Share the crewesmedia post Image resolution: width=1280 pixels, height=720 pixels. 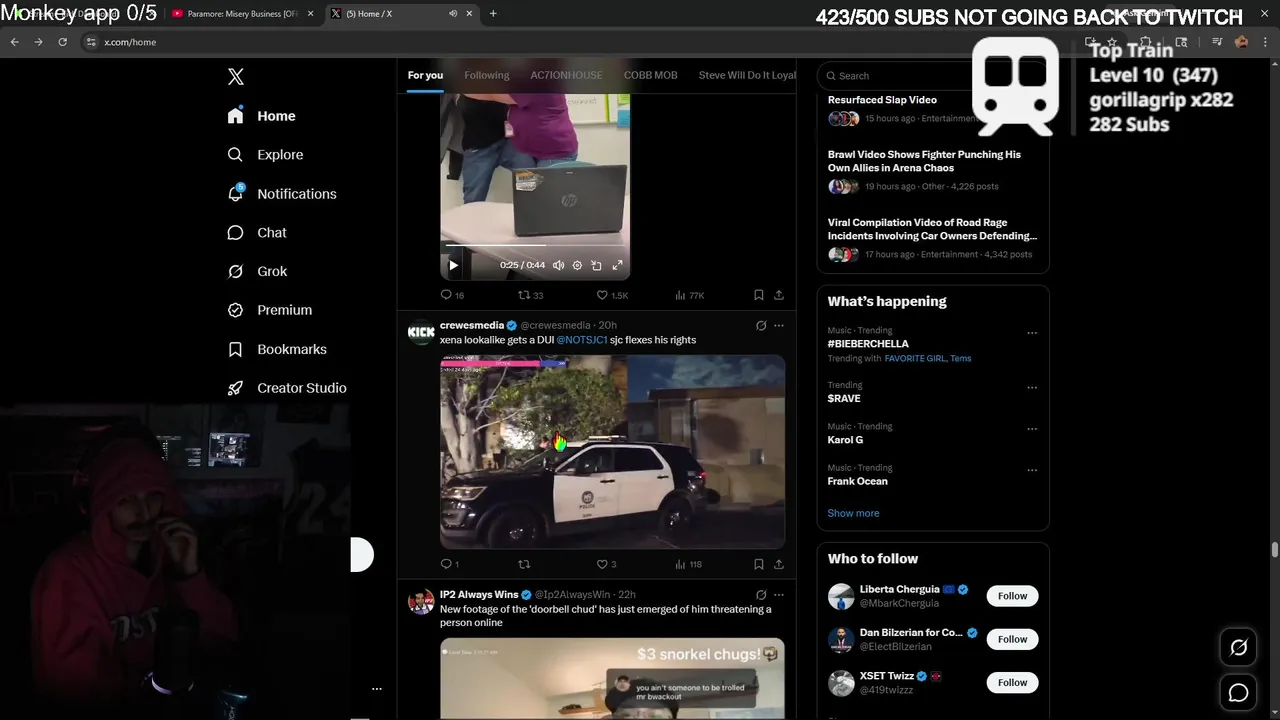coord(779,564)
